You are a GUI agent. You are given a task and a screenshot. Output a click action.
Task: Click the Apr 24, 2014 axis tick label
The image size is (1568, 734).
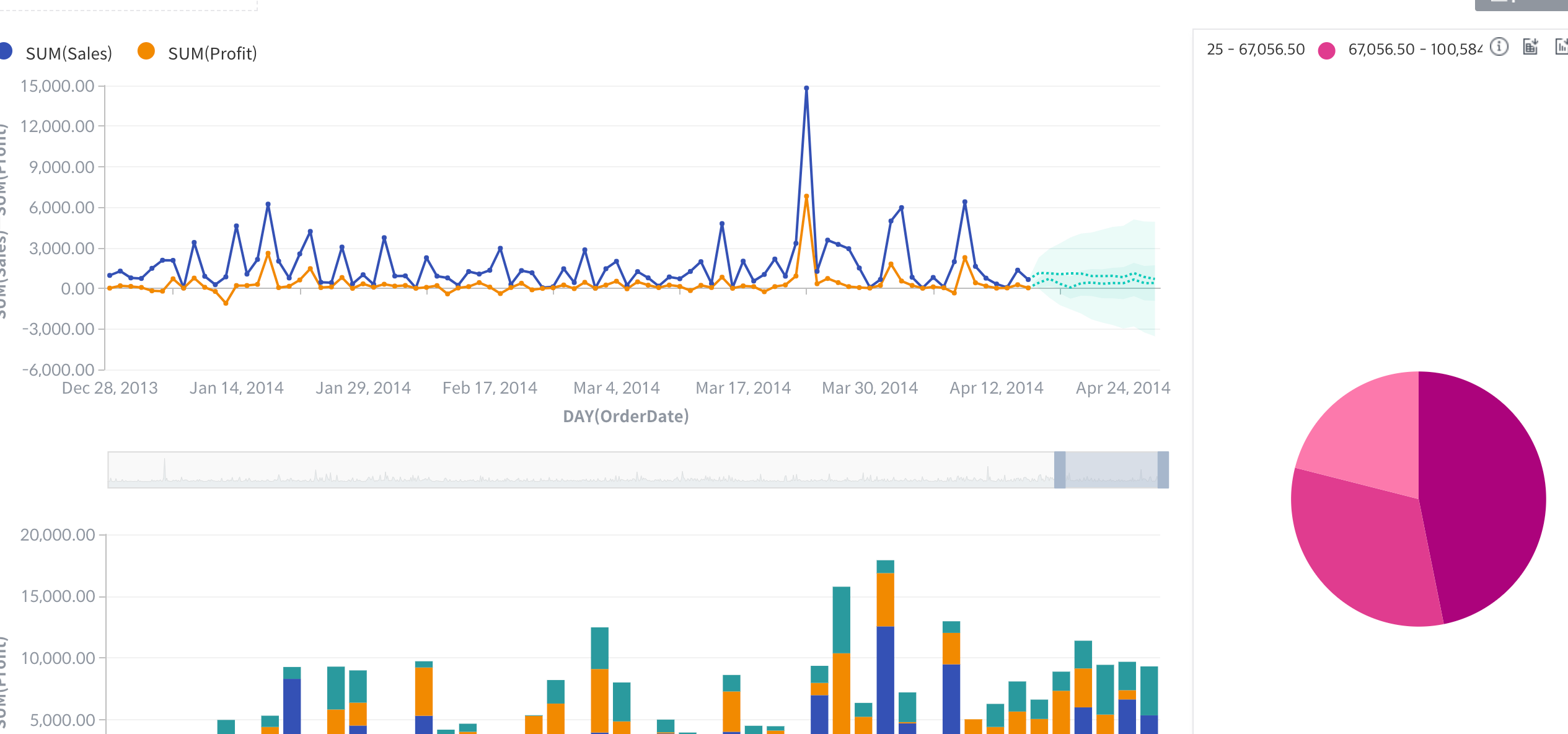click(1123, 387)
